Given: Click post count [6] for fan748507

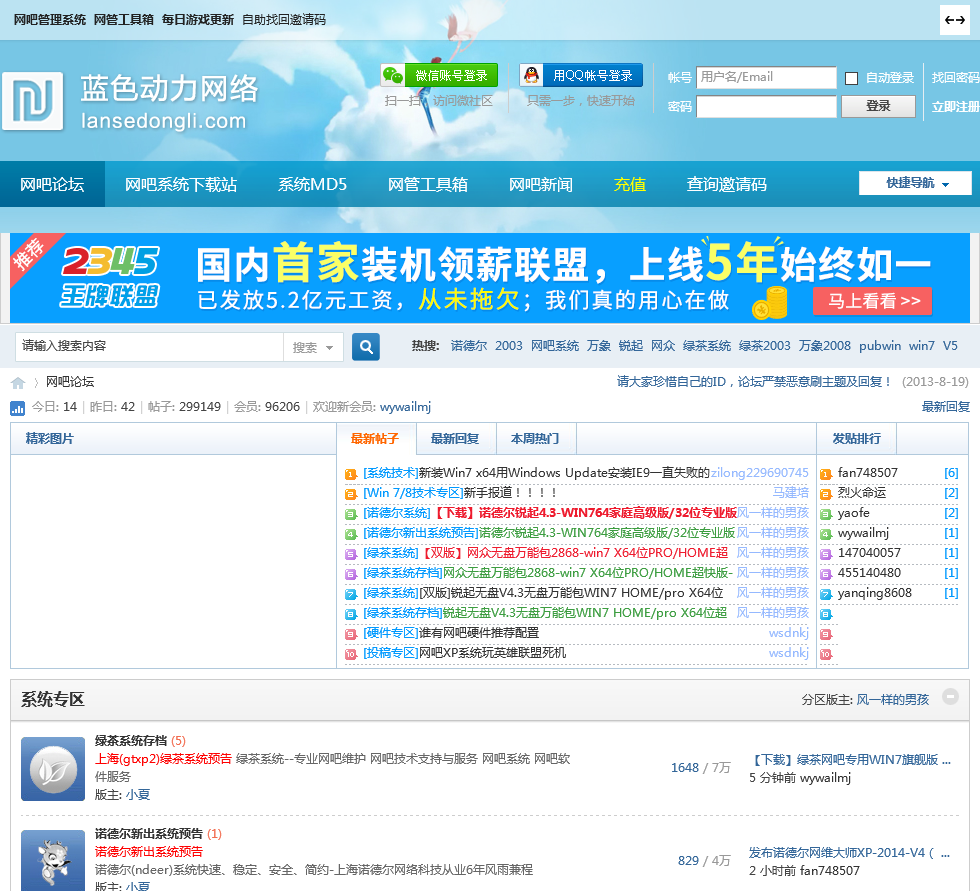Looking at the screenshot, I should pos(951,473).
